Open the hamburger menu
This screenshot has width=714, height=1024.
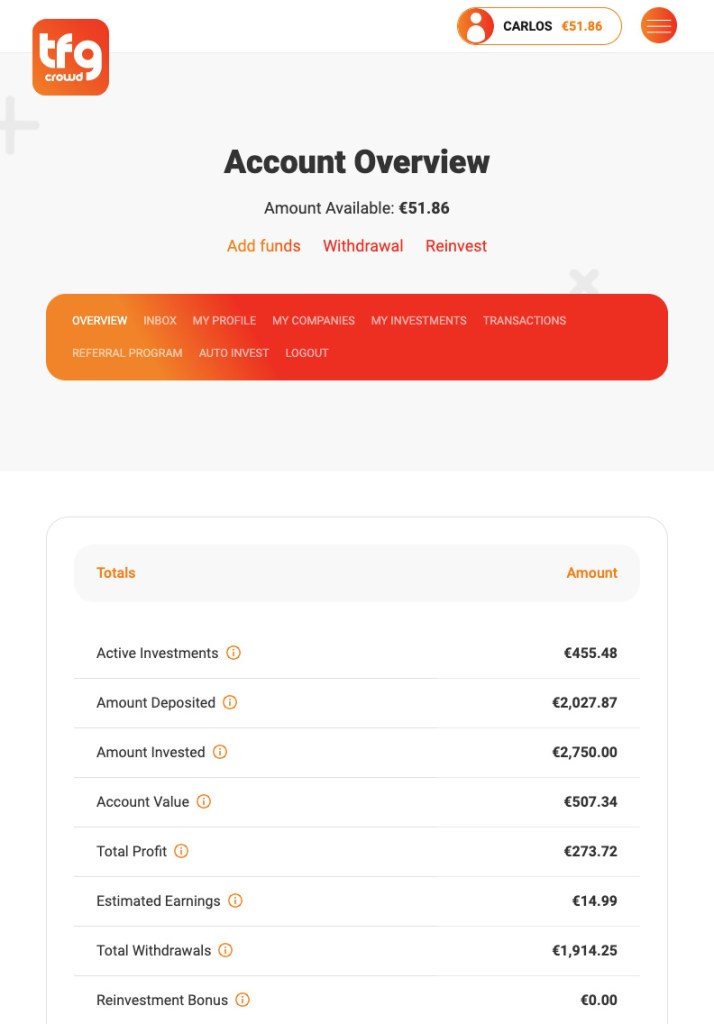pos(658,25)
